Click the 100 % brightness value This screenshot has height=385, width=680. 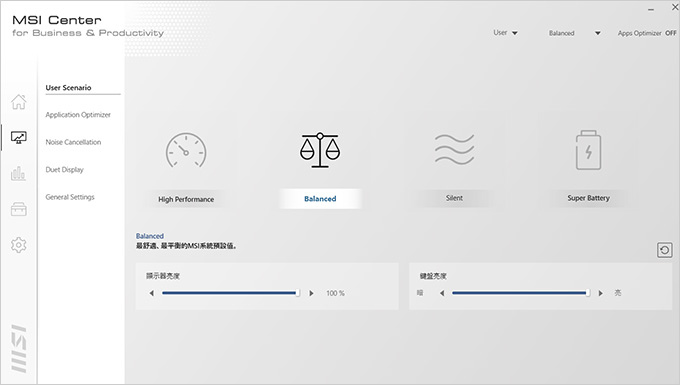(335, 294)
